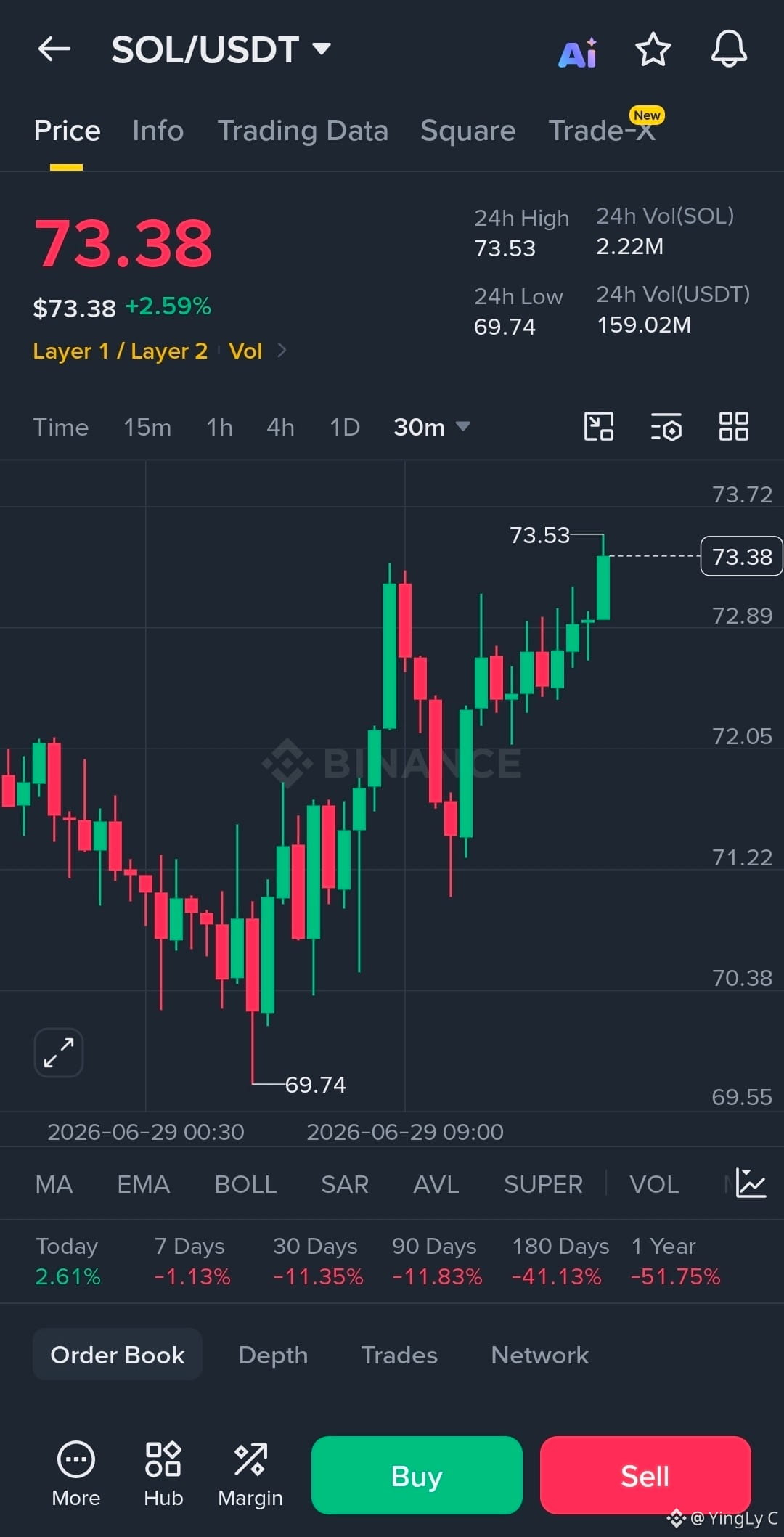Switch to the Info tab
Screen dimensions: 784x1537
(158, 131)
